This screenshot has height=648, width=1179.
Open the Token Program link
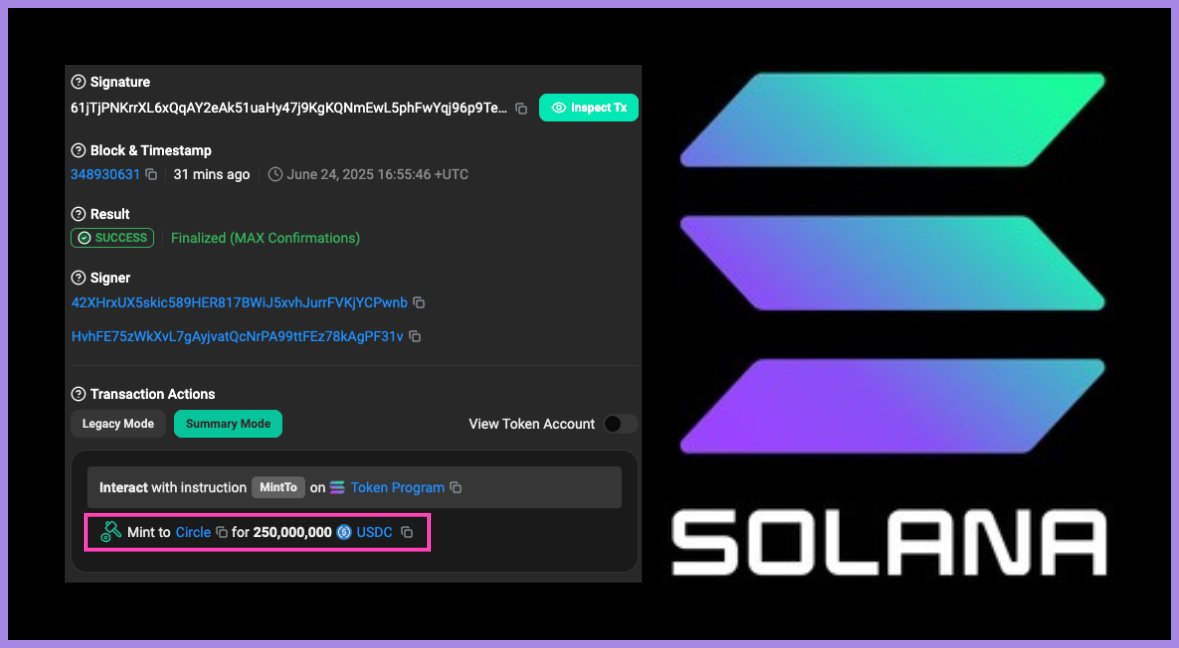point(397,488)
